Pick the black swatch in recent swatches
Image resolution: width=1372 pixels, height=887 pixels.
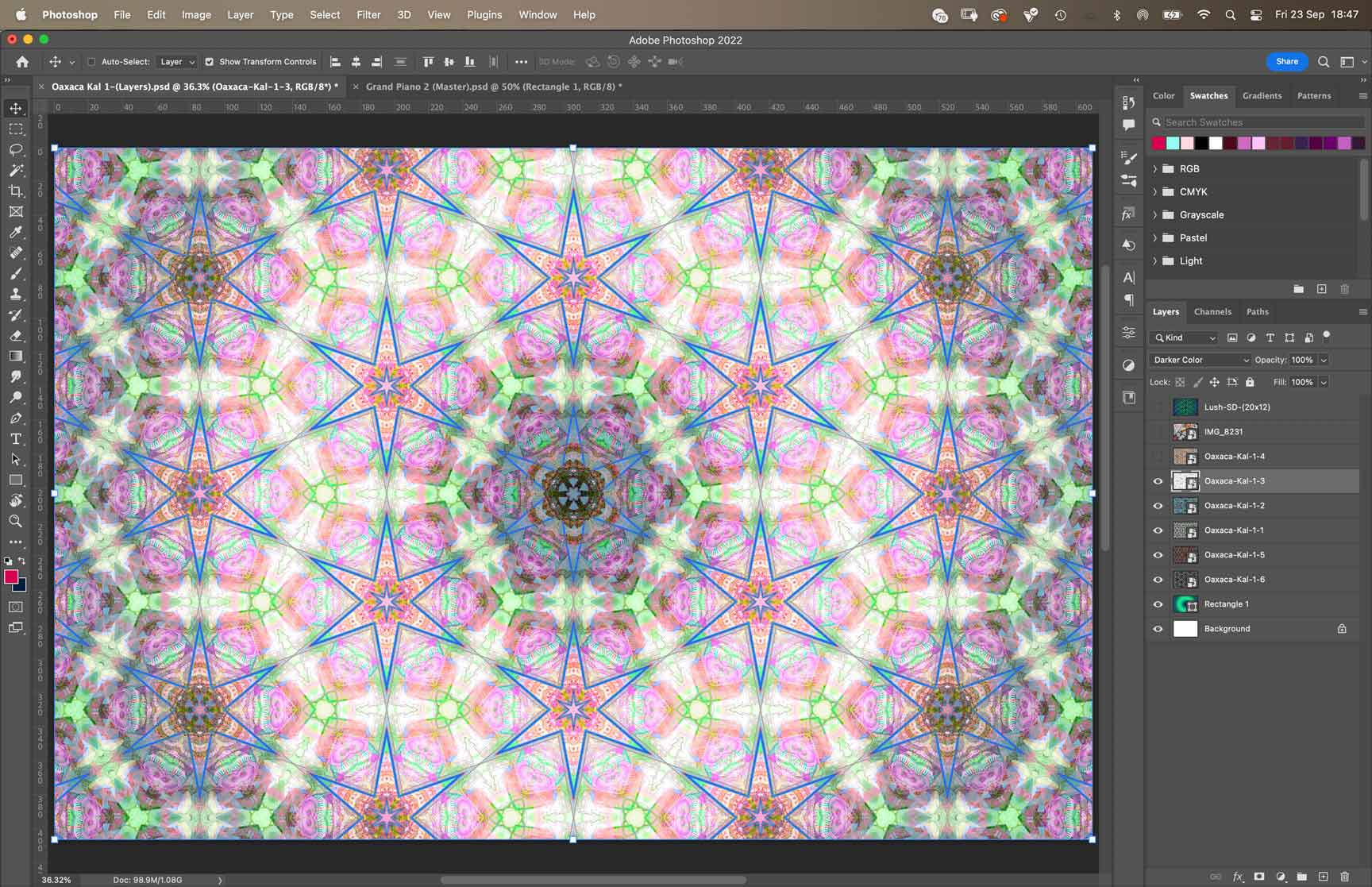coord(1201,143)
